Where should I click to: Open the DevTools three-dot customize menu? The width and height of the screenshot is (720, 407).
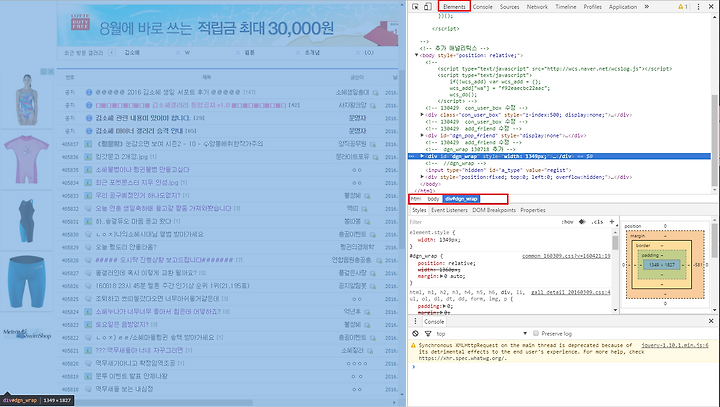(x=698, y=6)
